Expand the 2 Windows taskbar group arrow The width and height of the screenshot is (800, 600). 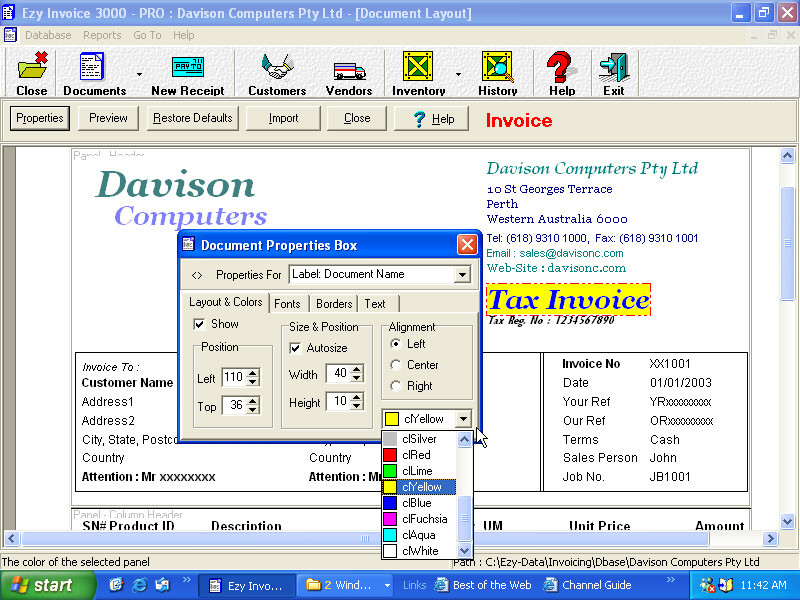coord(388,585)
